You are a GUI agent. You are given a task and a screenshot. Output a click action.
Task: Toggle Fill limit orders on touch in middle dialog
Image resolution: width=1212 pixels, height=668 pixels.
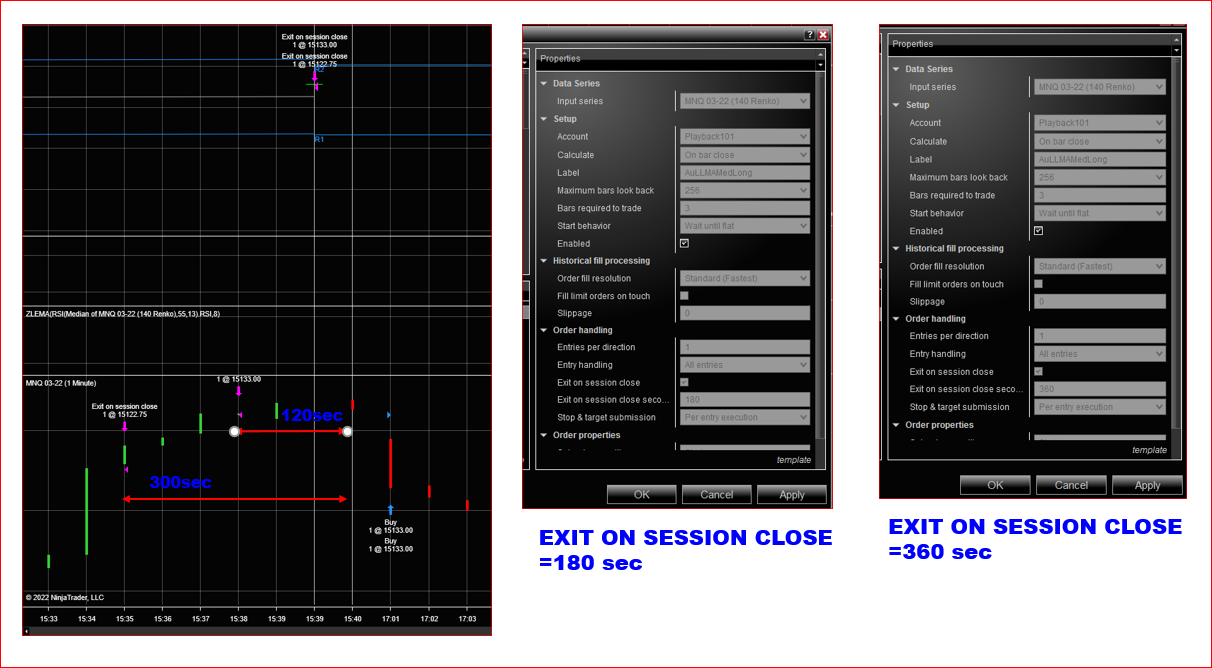[685, 294]
